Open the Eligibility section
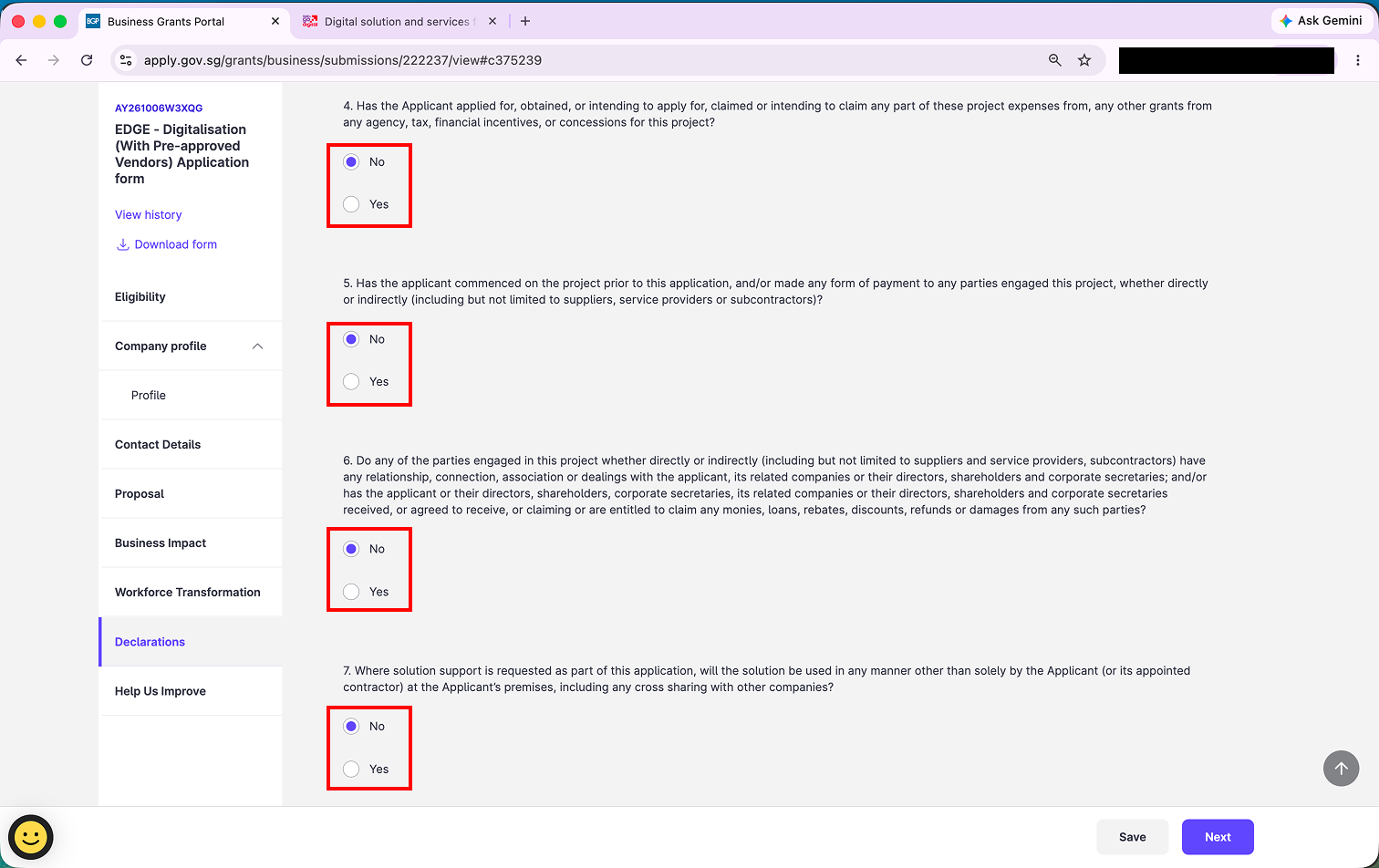Image resolution: width=1379 pixels, height=868 pixels. (191, 297)
